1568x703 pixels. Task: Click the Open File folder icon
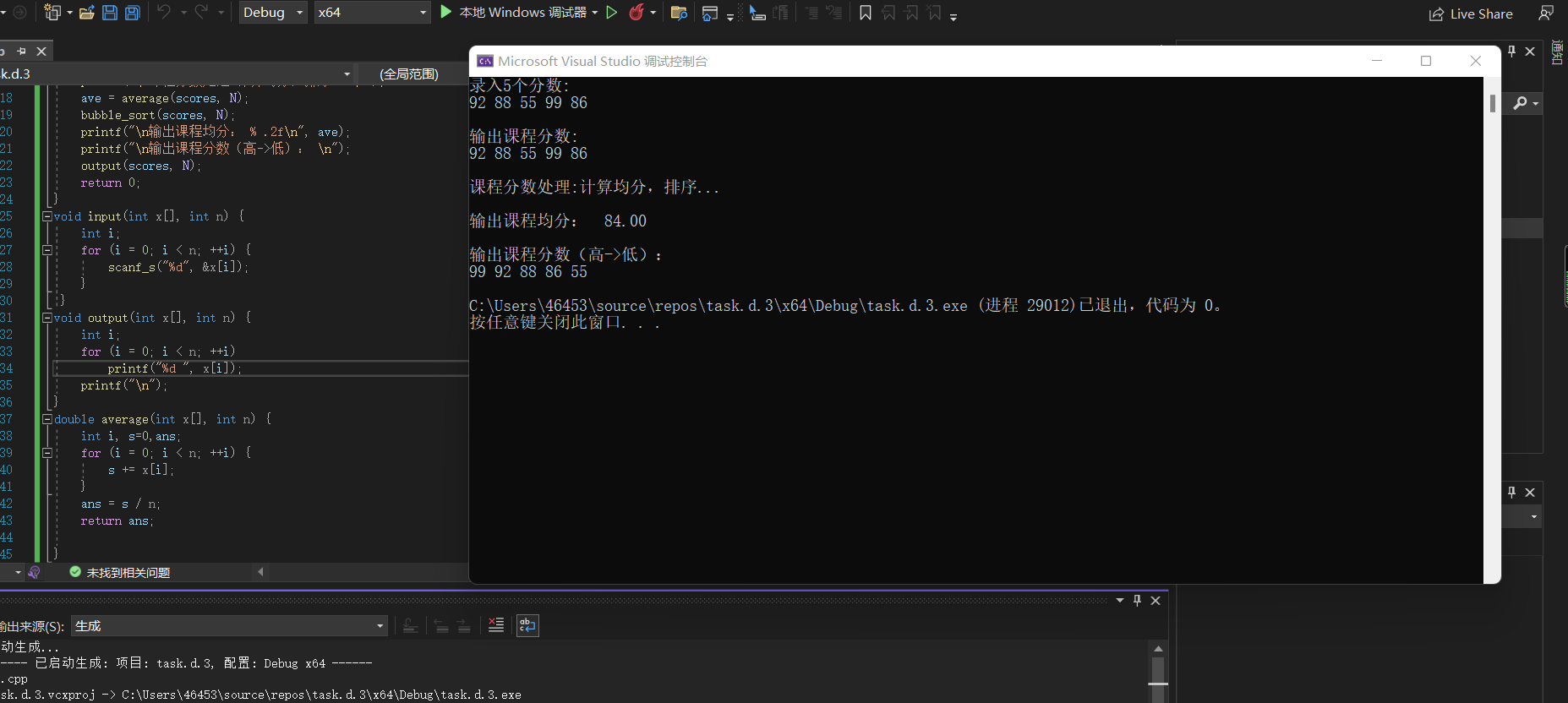(86, 13)
